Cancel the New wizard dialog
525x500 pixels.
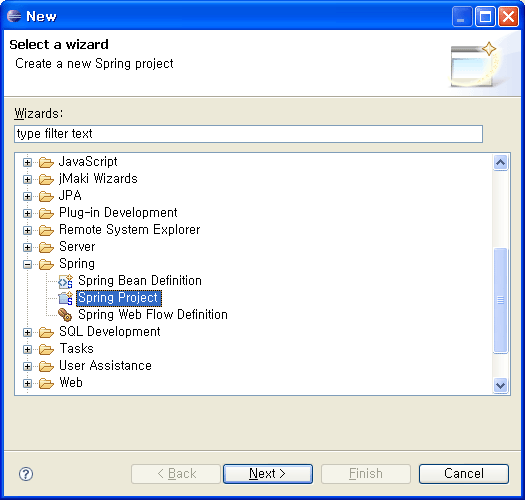coord(464,474)
